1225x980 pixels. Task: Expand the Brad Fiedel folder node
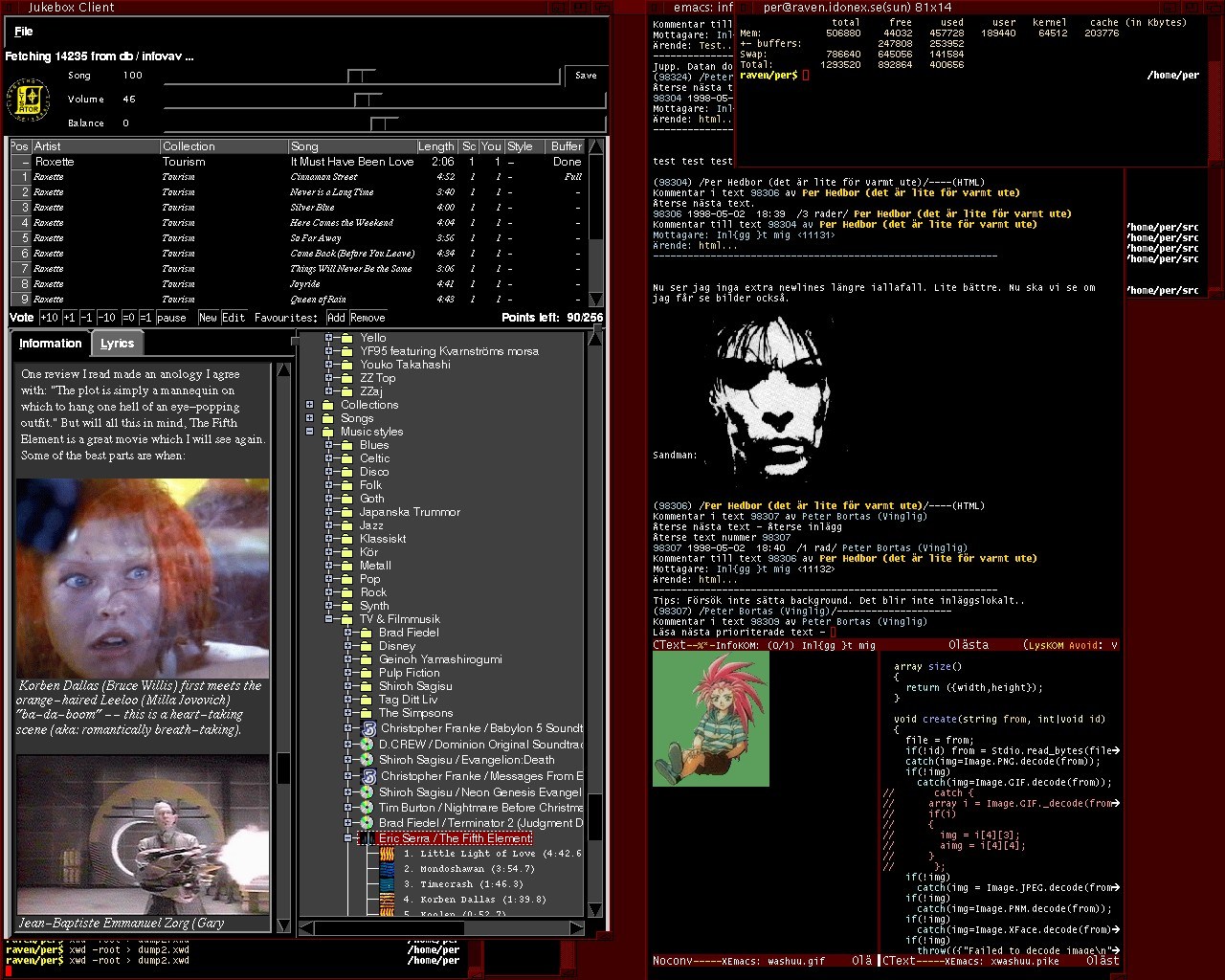tap(347, 633)
